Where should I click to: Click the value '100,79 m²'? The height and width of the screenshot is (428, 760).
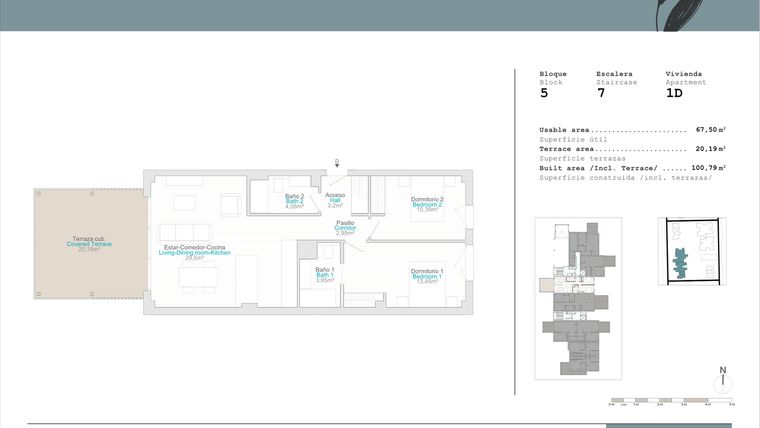709,168
